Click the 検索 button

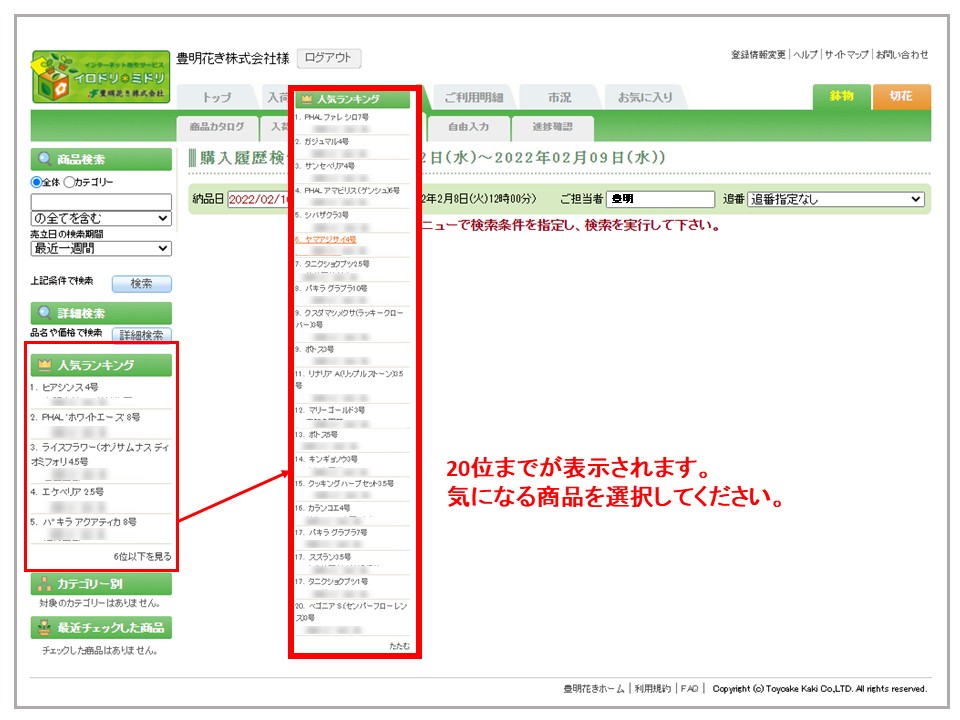pos(141,284)
